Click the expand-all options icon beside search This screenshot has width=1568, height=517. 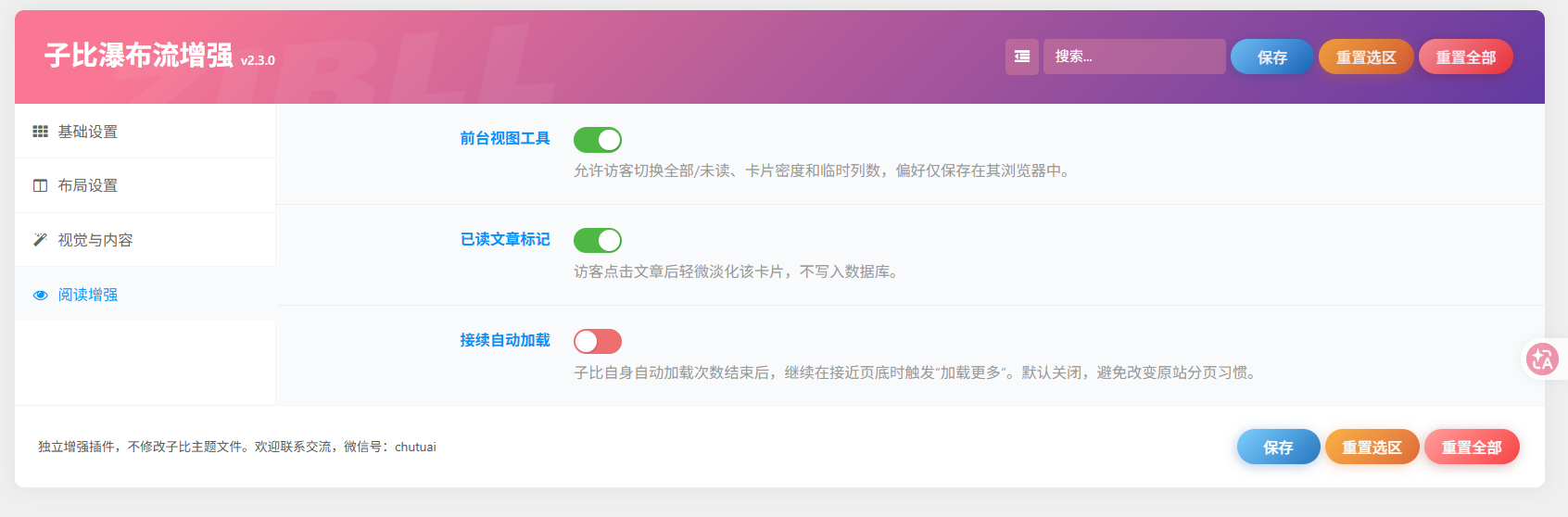click(1022, 57)
